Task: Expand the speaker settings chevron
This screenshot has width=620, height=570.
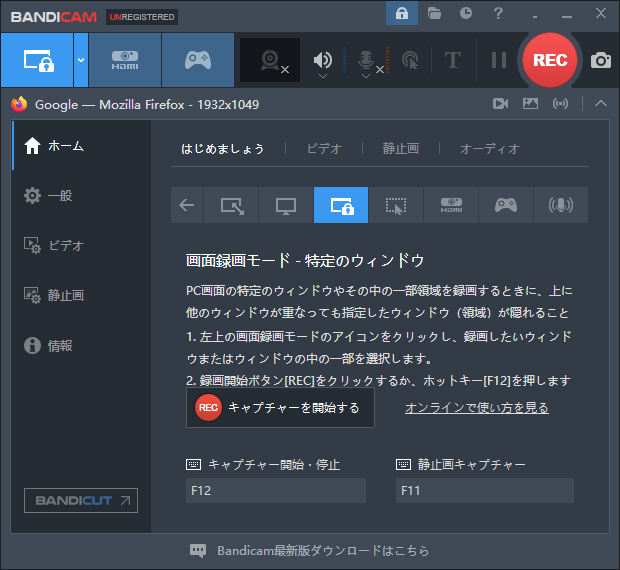Action: point(323,76)
